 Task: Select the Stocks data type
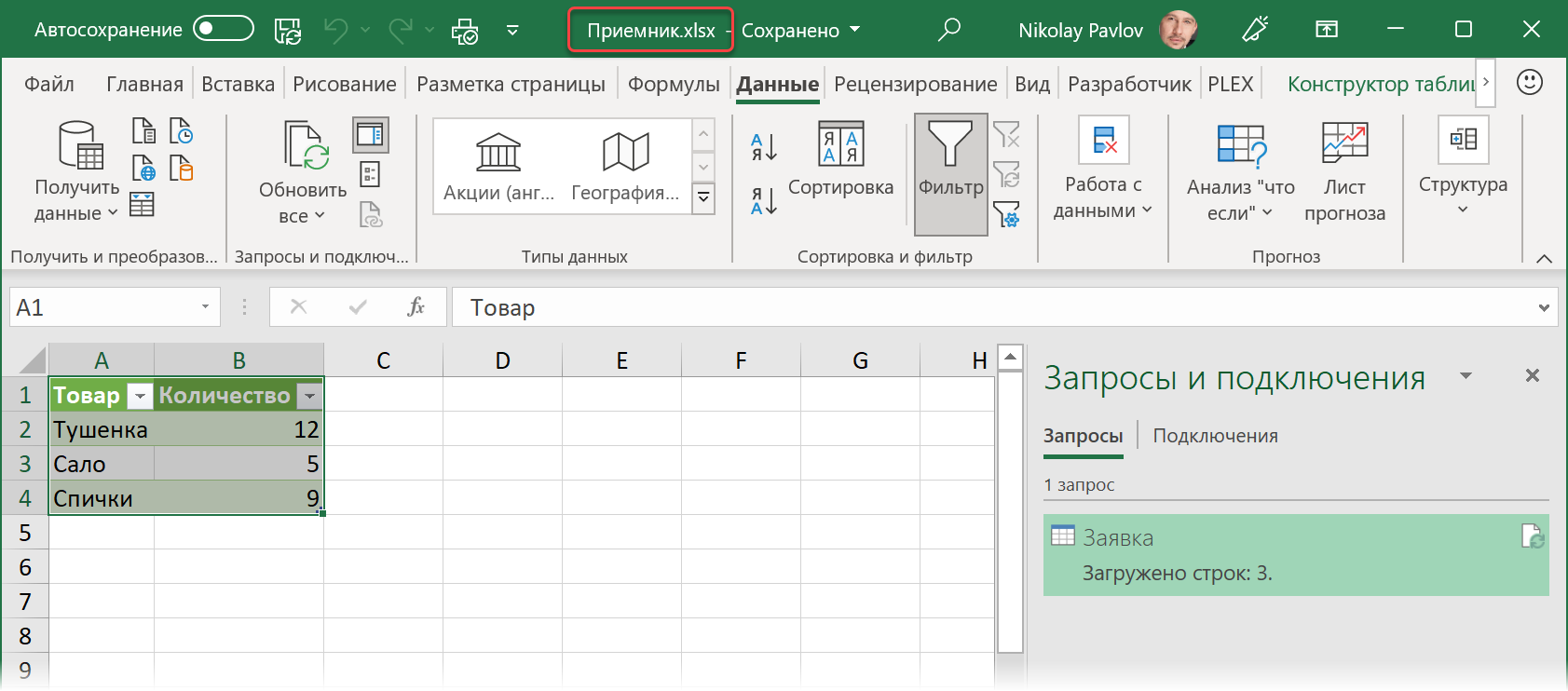(498, 167)
